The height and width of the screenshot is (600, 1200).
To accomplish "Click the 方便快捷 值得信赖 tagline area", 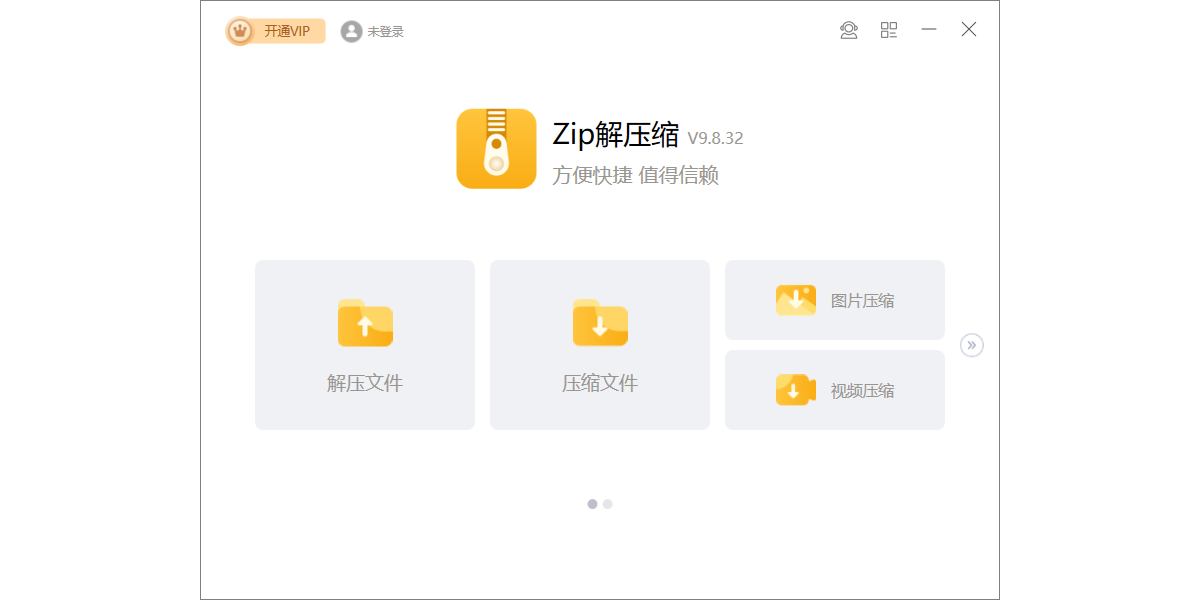I will coord(637,176).
